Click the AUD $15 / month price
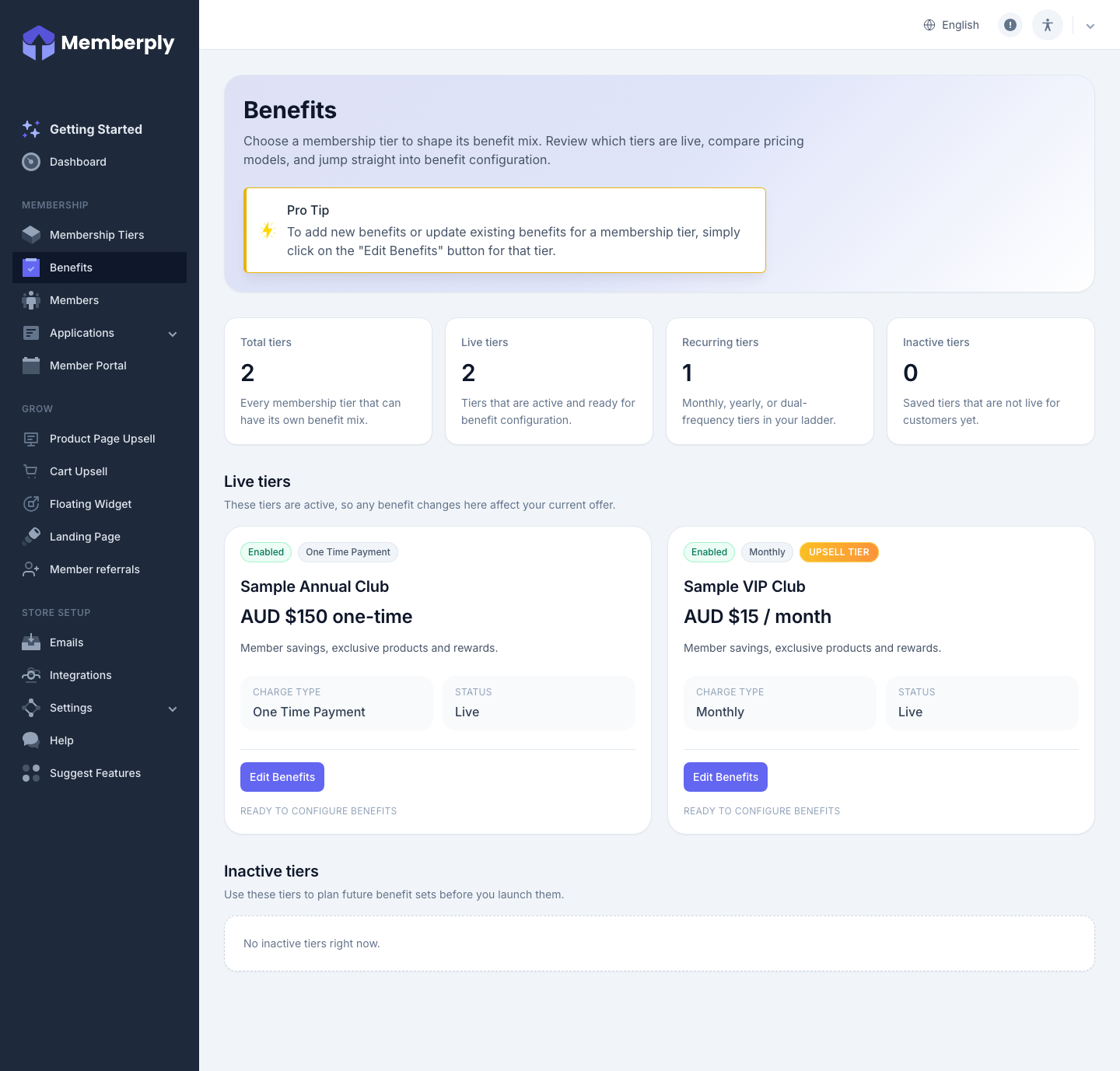The height and width of the screenshot is (1071, 1120). [x=758, y=617]
